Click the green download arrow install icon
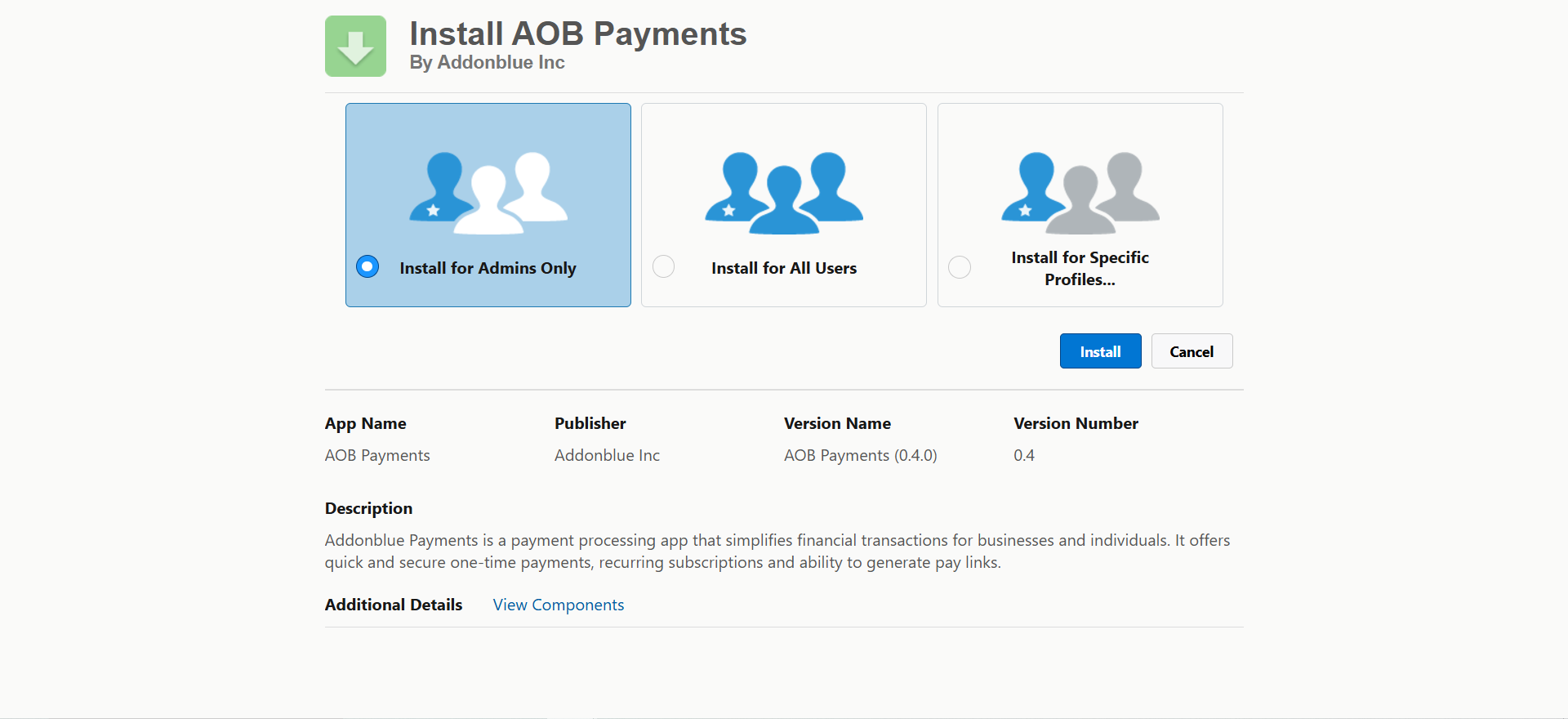 click(x=355, y=46)
